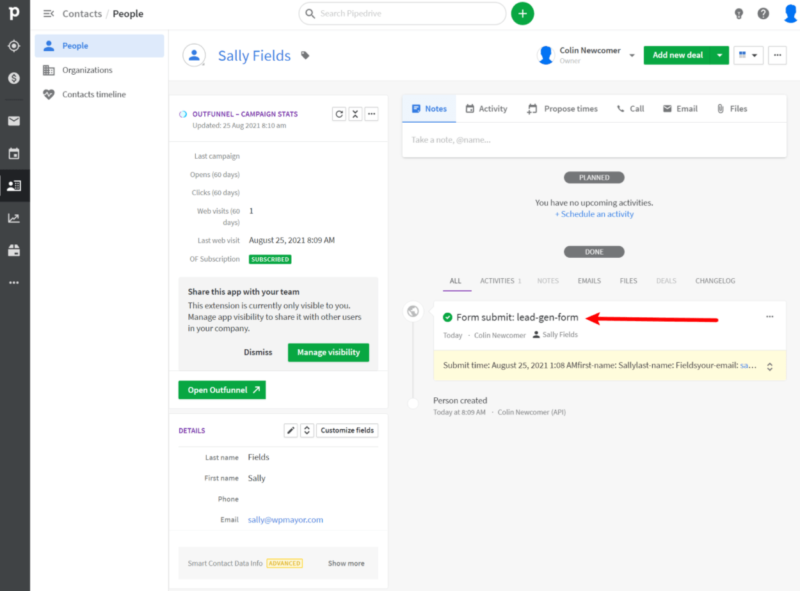This screenshot has width=800, height=591.
Task: Mark the Form submit activity as undone
Action: tap(447, 317)
